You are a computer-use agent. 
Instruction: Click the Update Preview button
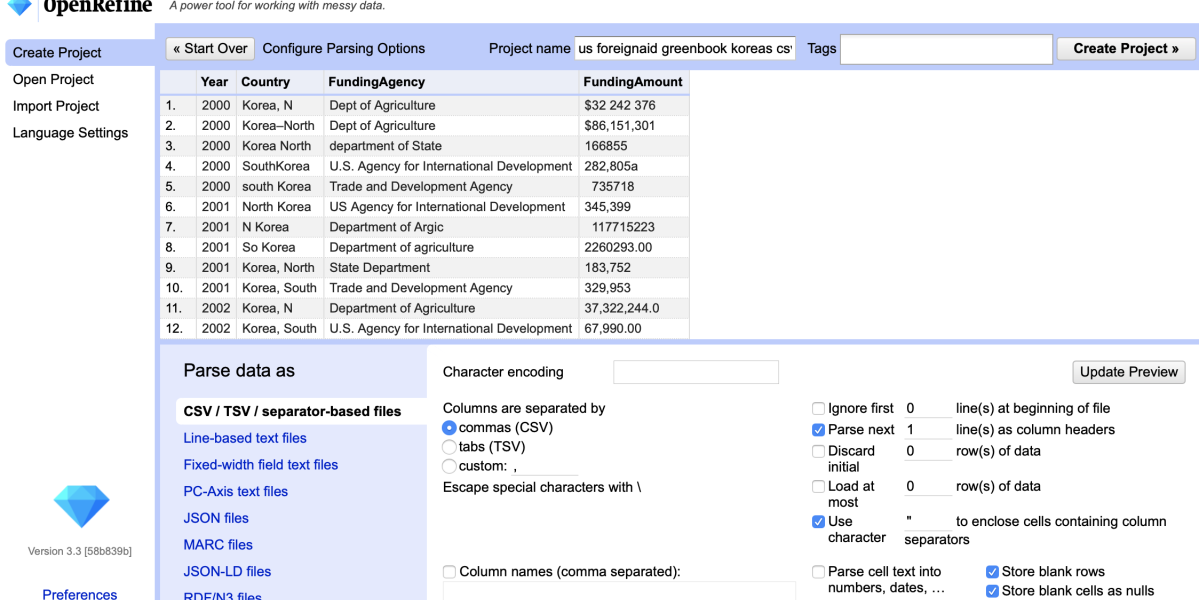[x=1129, y=372]
